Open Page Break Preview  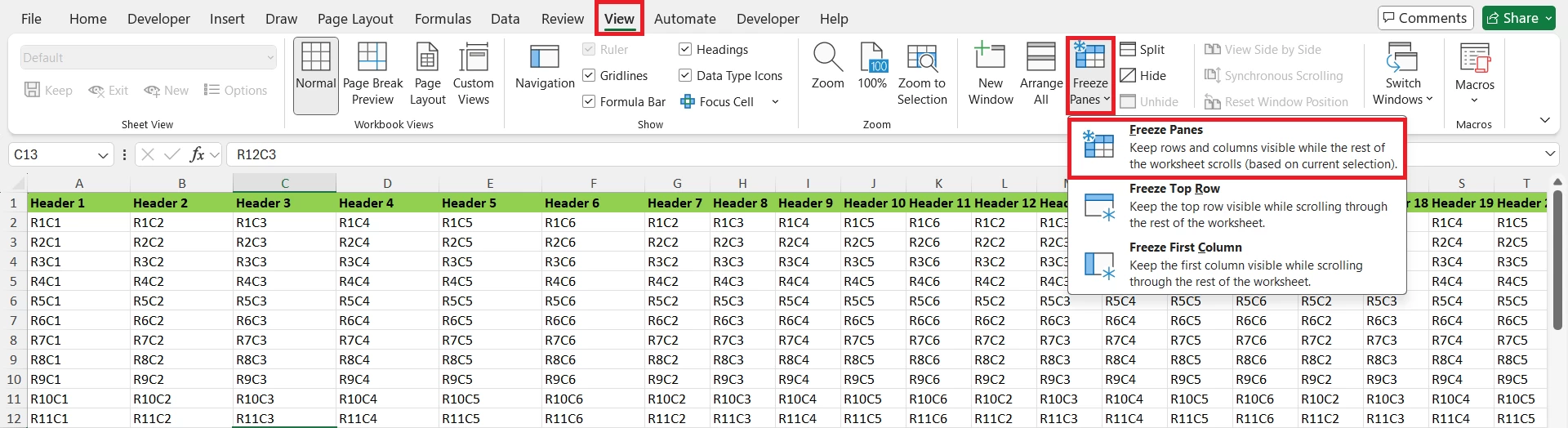(372, 75)
